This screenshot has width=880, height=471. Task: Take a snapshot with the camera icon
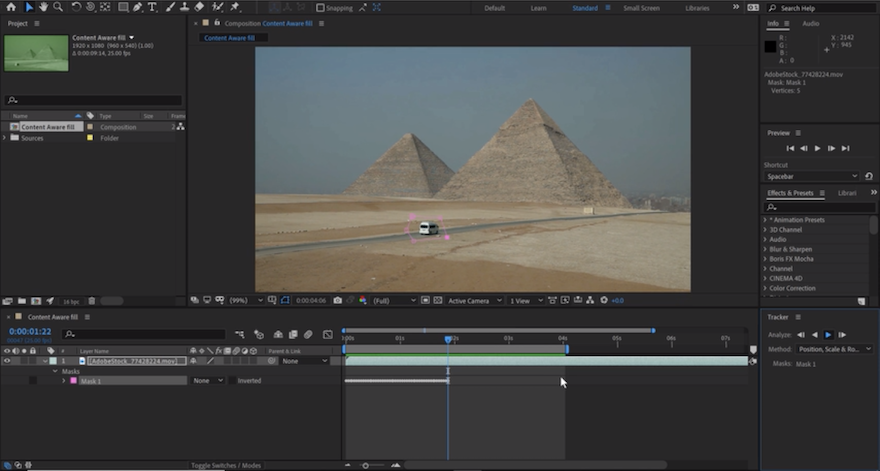point(338,300)
